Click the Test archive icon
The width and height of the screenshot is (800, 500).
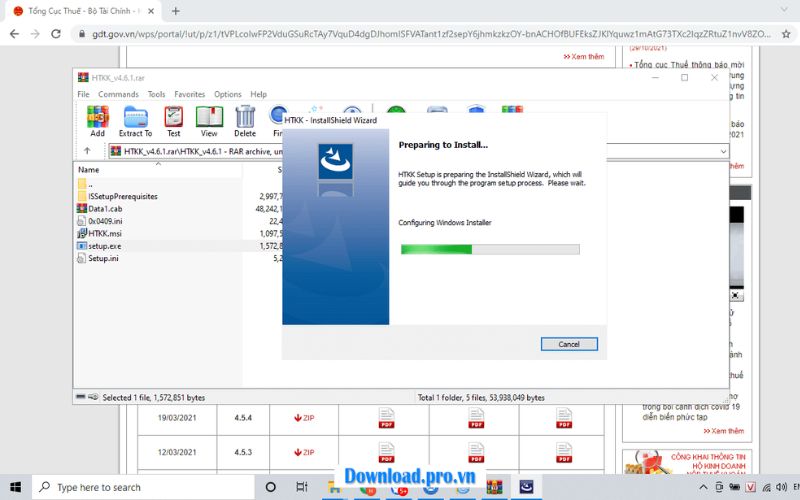174,120
